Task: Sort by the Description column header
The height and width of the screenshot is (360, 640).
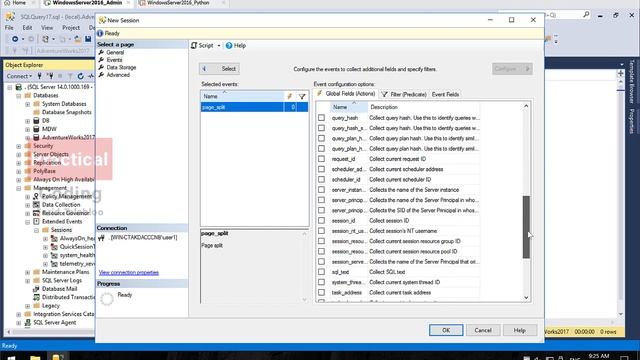Action: pyautogui.click(x=424, y=107)
